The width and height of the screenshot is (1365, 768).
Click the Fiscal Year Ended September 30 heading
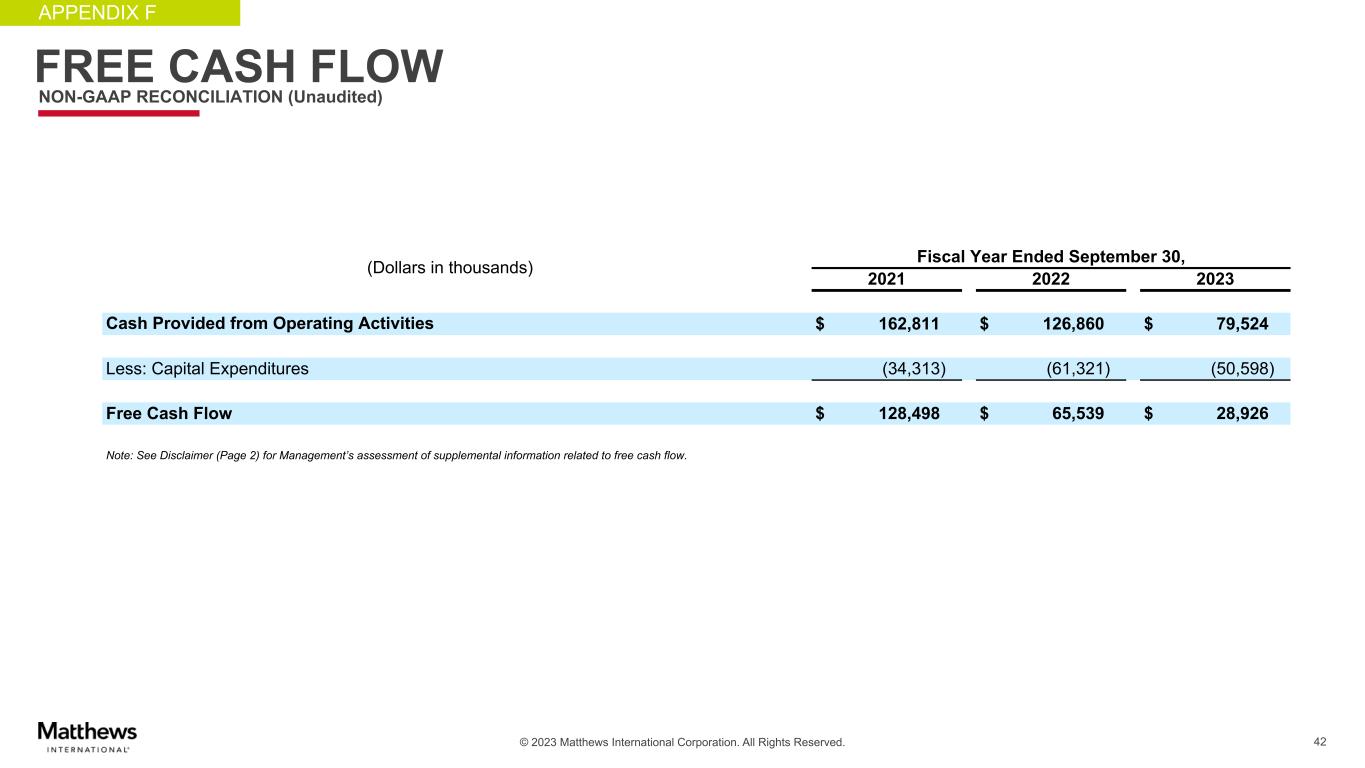tap(1050, 256)
